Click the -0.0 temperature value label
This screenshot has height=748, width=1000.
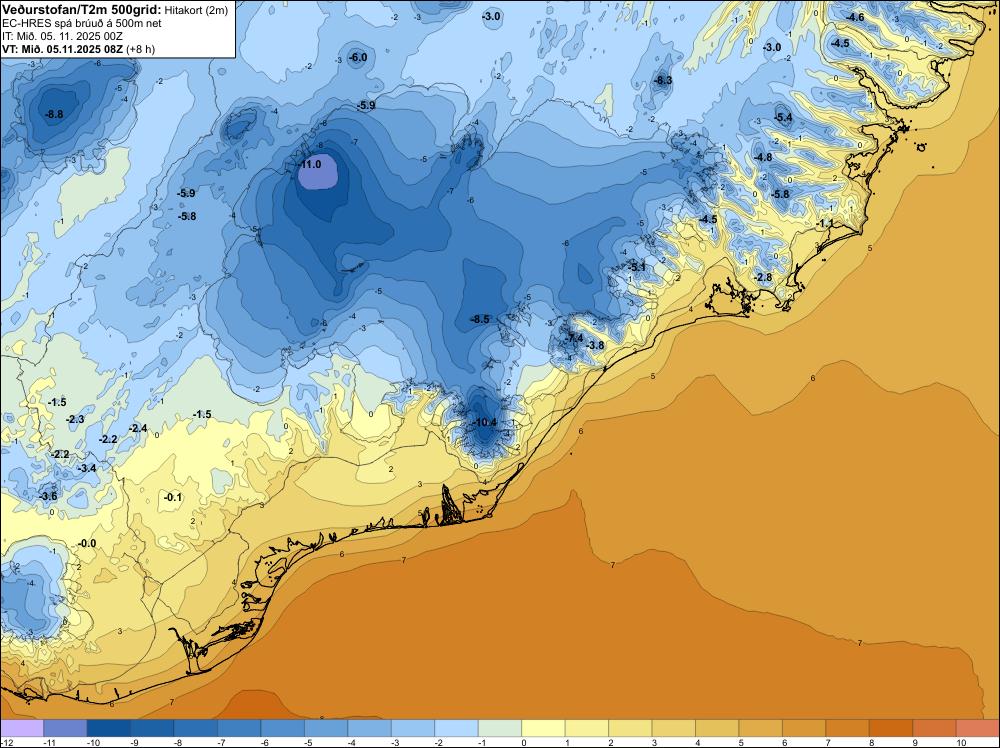87,543
